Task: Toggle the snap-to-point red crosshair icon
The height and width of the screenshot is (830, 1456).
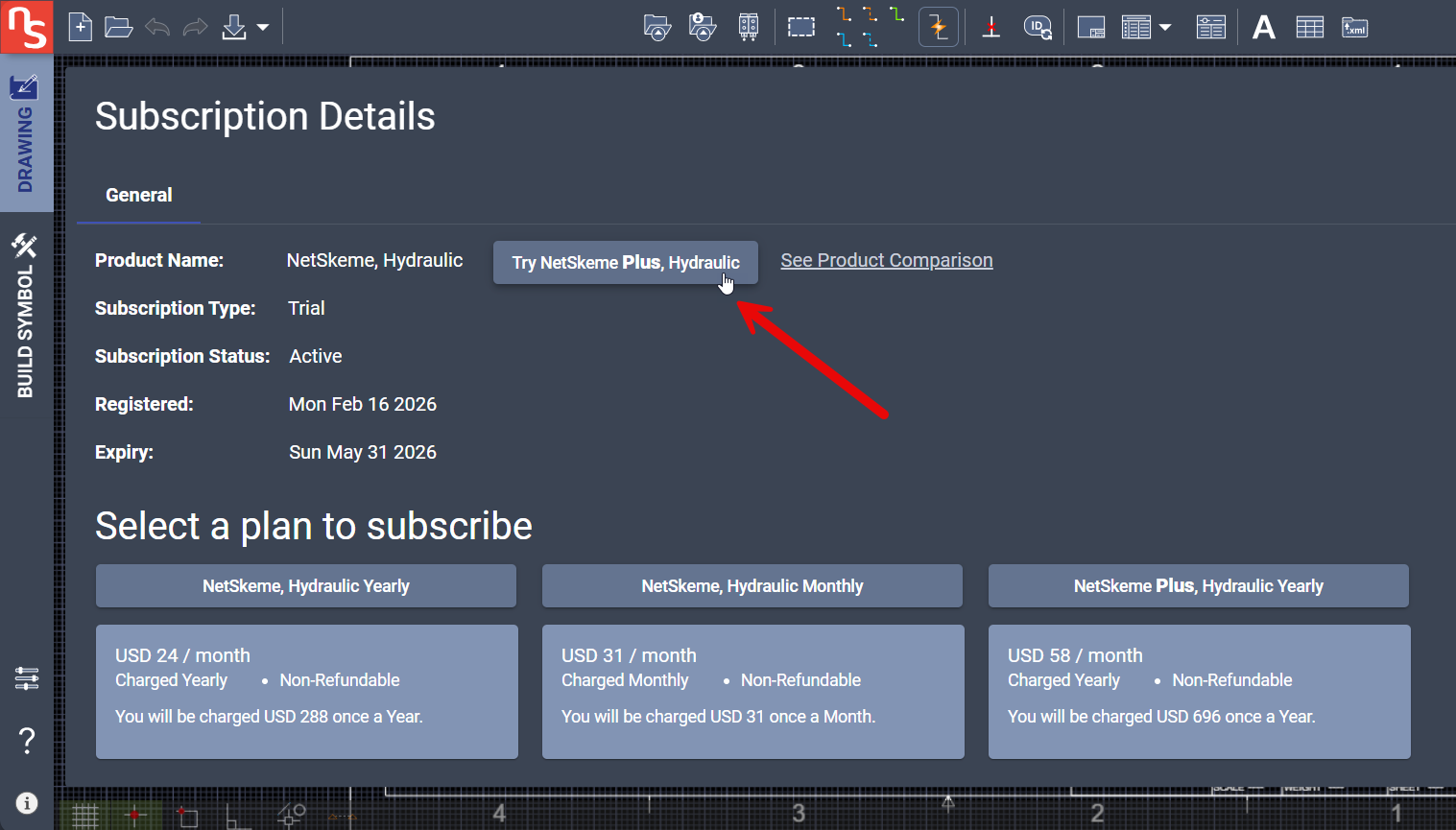Action: 135,816
